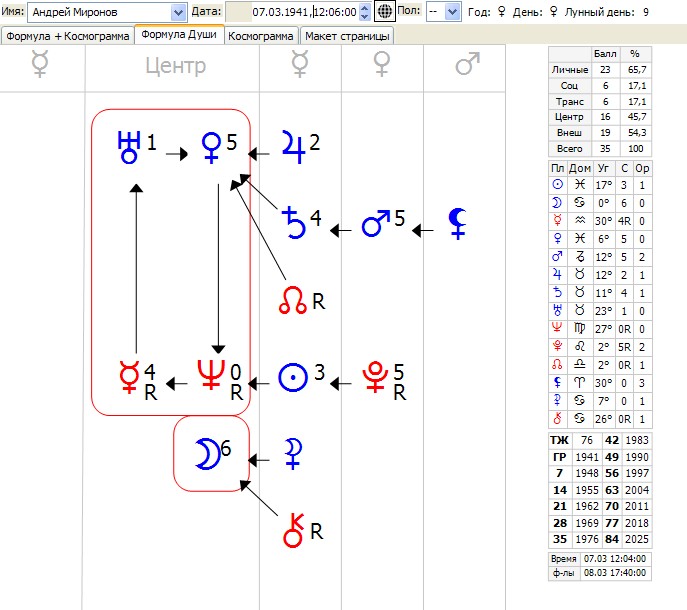Image resolution: width=687 pixels, height=610 pixels.
Task: Click the Дом column header in the planet table
Action: pos(580,168)
